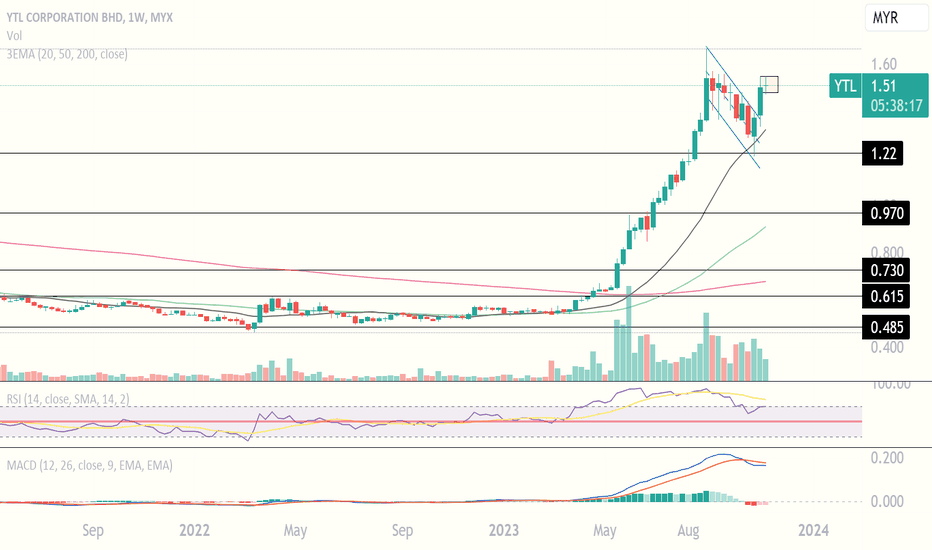Click the YTL symbol tag on price axis
Screen dimensions: 932x550
coord(845,86)
